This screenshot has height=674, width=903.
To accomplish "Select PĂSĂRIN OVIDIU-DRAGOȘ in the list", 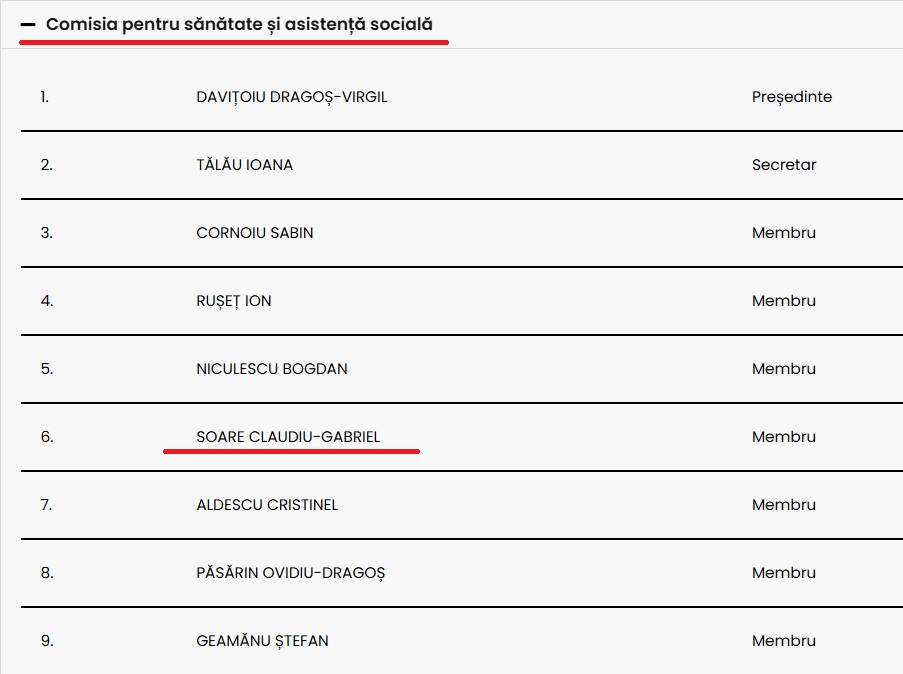I will point(290,573).
